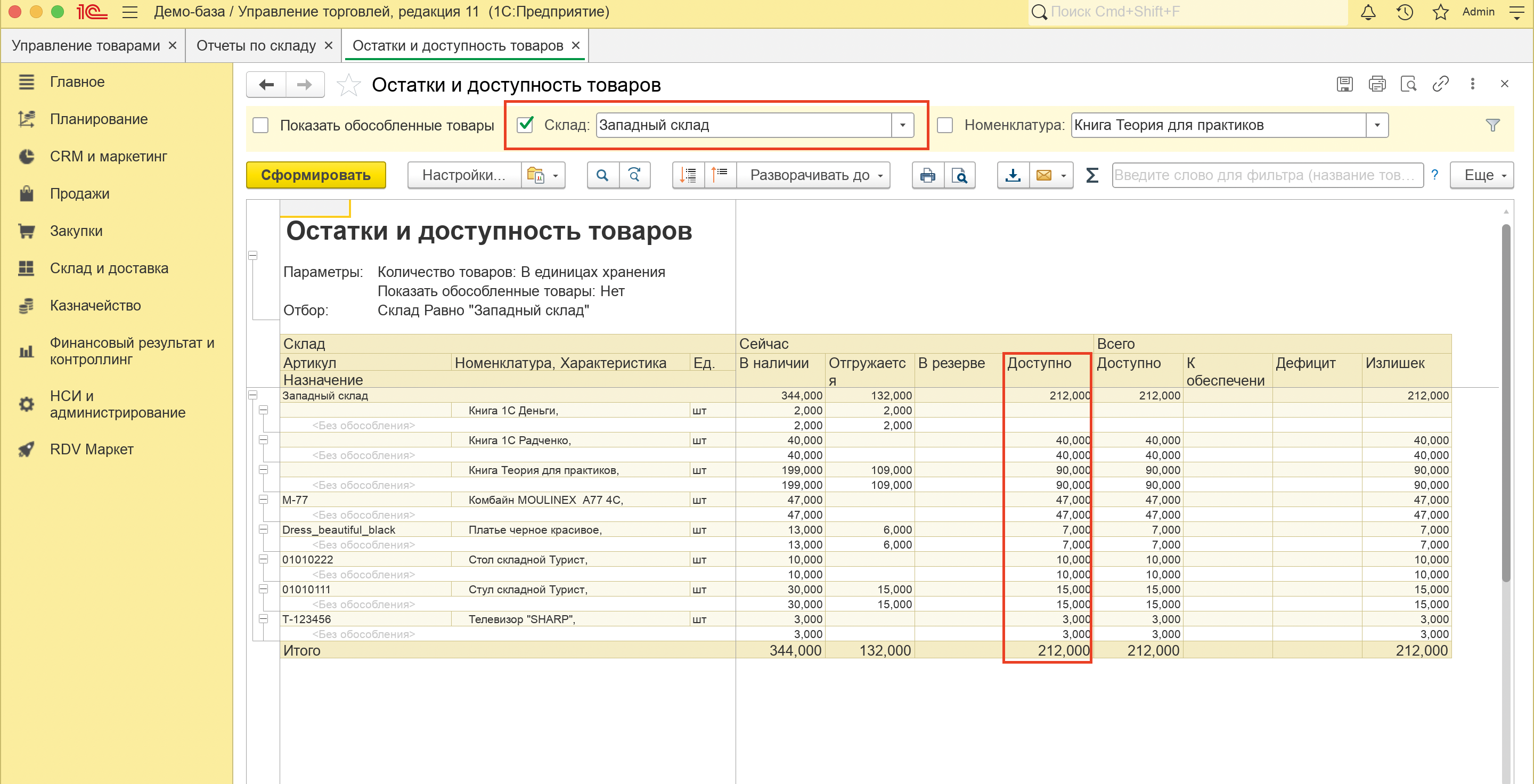Image resolution: width=1534 pixels, height=784 pixels.
Task: Open dropdown arrow next to email icon
Action: coord(1064,175)
